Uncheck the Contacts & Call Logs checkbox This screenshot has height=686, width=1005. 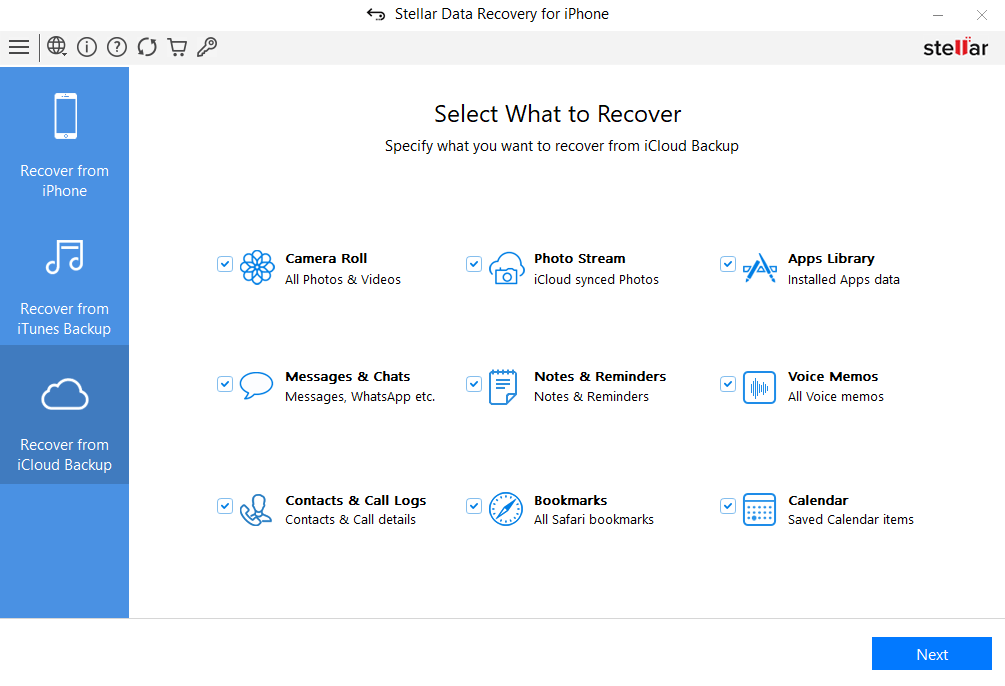coord(225,506)
